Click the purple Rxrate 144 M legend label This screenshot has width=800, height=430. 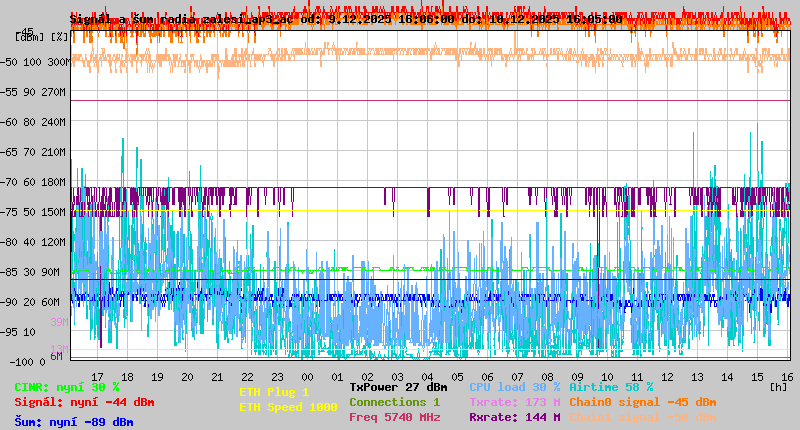(x=514, y=417)
